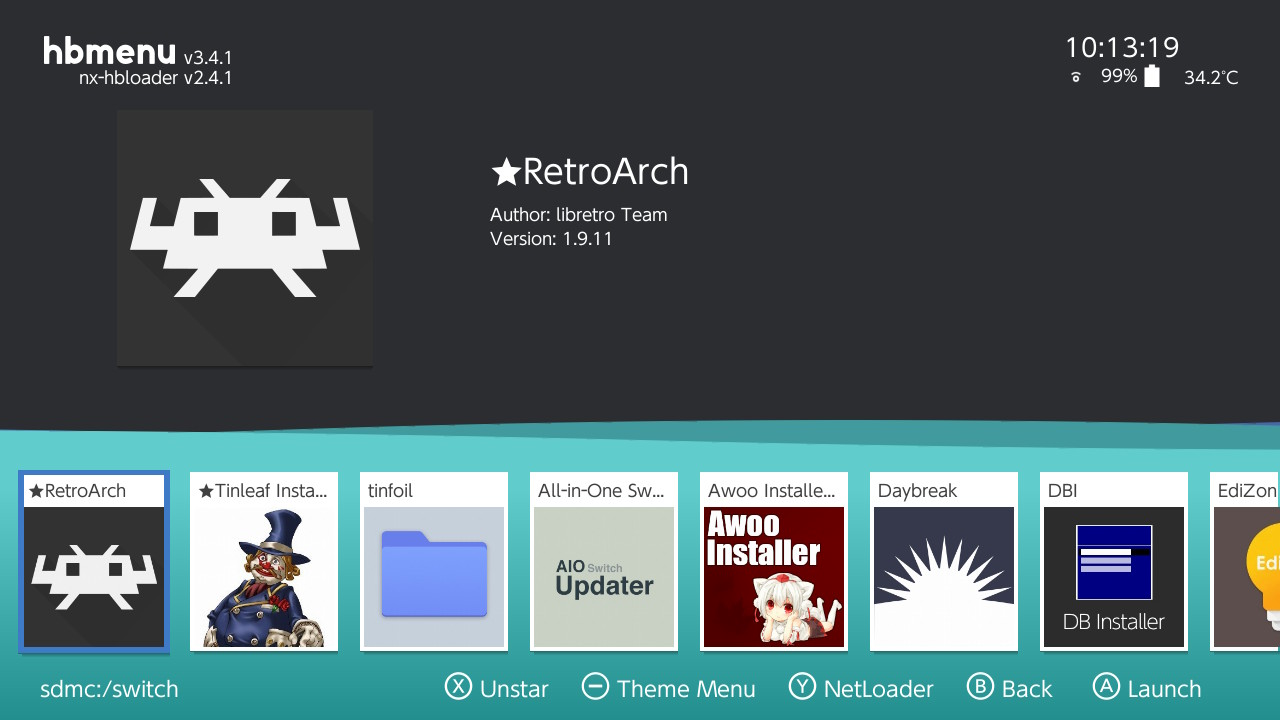Click the hbmenu title logo
Image resolution: width=1280 pixels, height=720 pixels.
tap(109, 51)
